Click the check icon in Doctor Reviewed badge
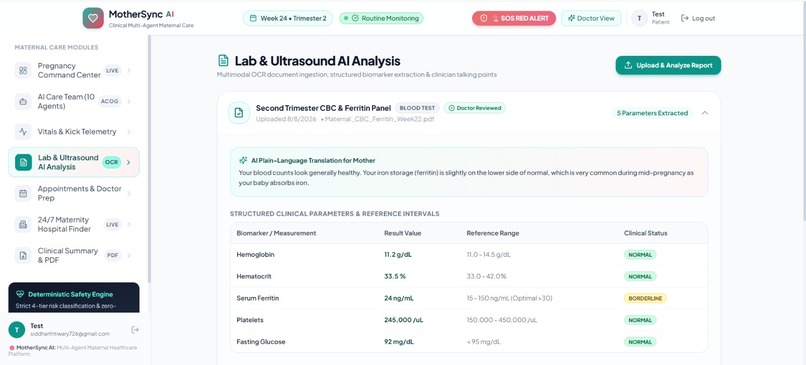 (x=451, y=108)
